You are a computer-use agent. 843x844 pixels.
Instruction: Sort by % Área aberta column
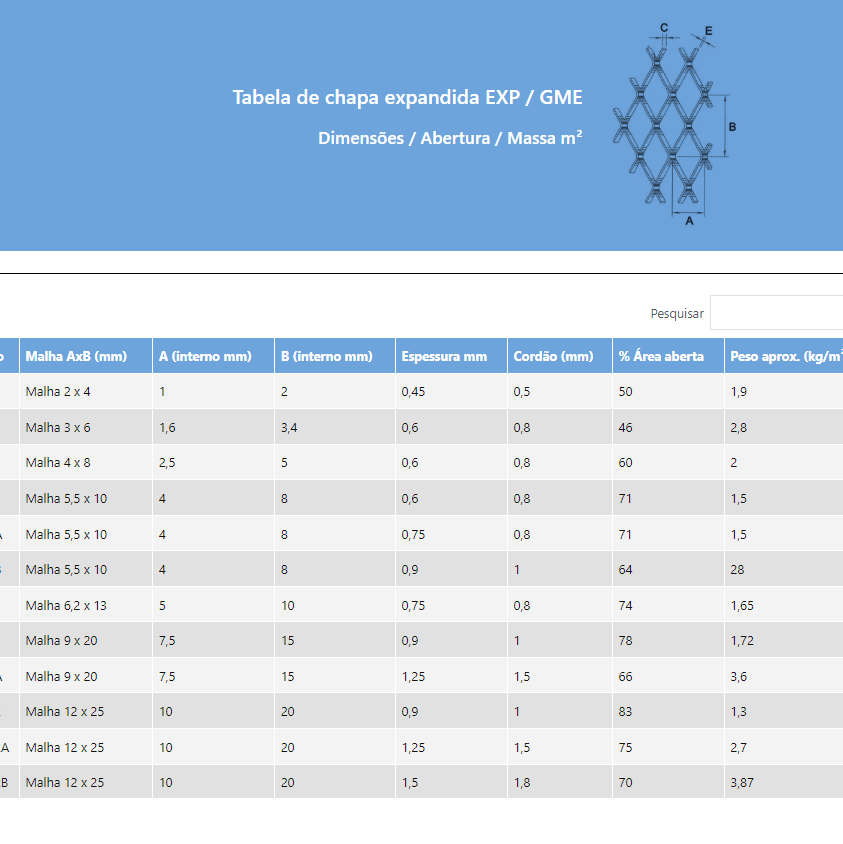(661, 356)
